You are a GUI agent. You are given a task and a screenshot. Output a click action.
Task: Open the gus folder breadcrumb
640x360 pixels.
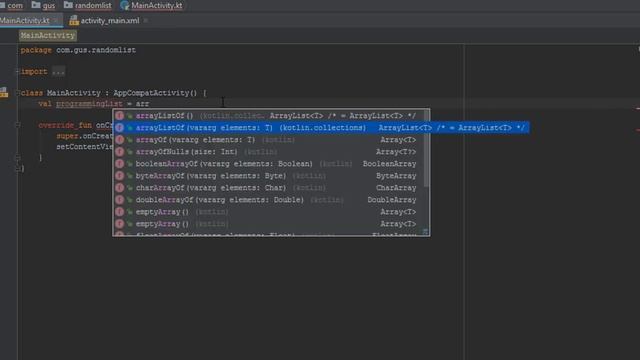pos(43,5)
